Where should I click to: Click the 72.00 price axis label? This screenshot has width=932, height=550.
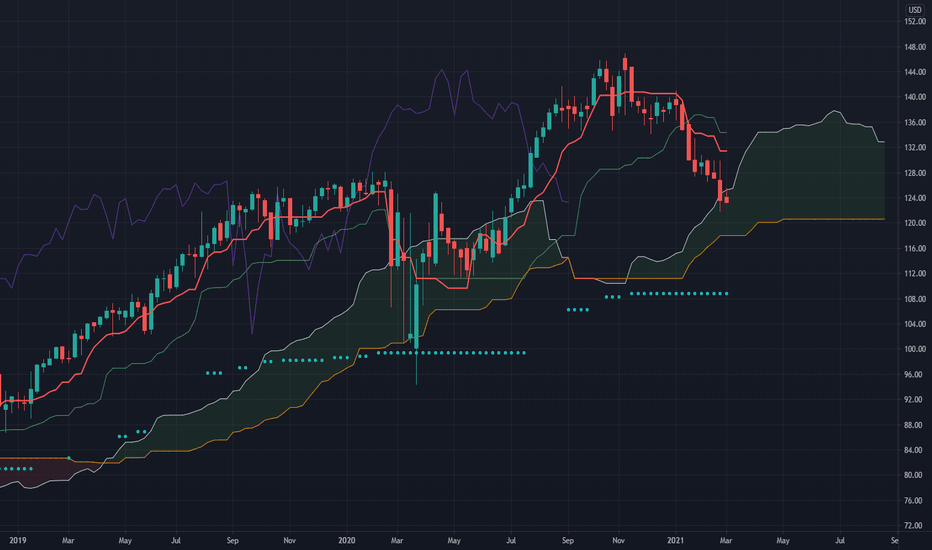[914, 526]
